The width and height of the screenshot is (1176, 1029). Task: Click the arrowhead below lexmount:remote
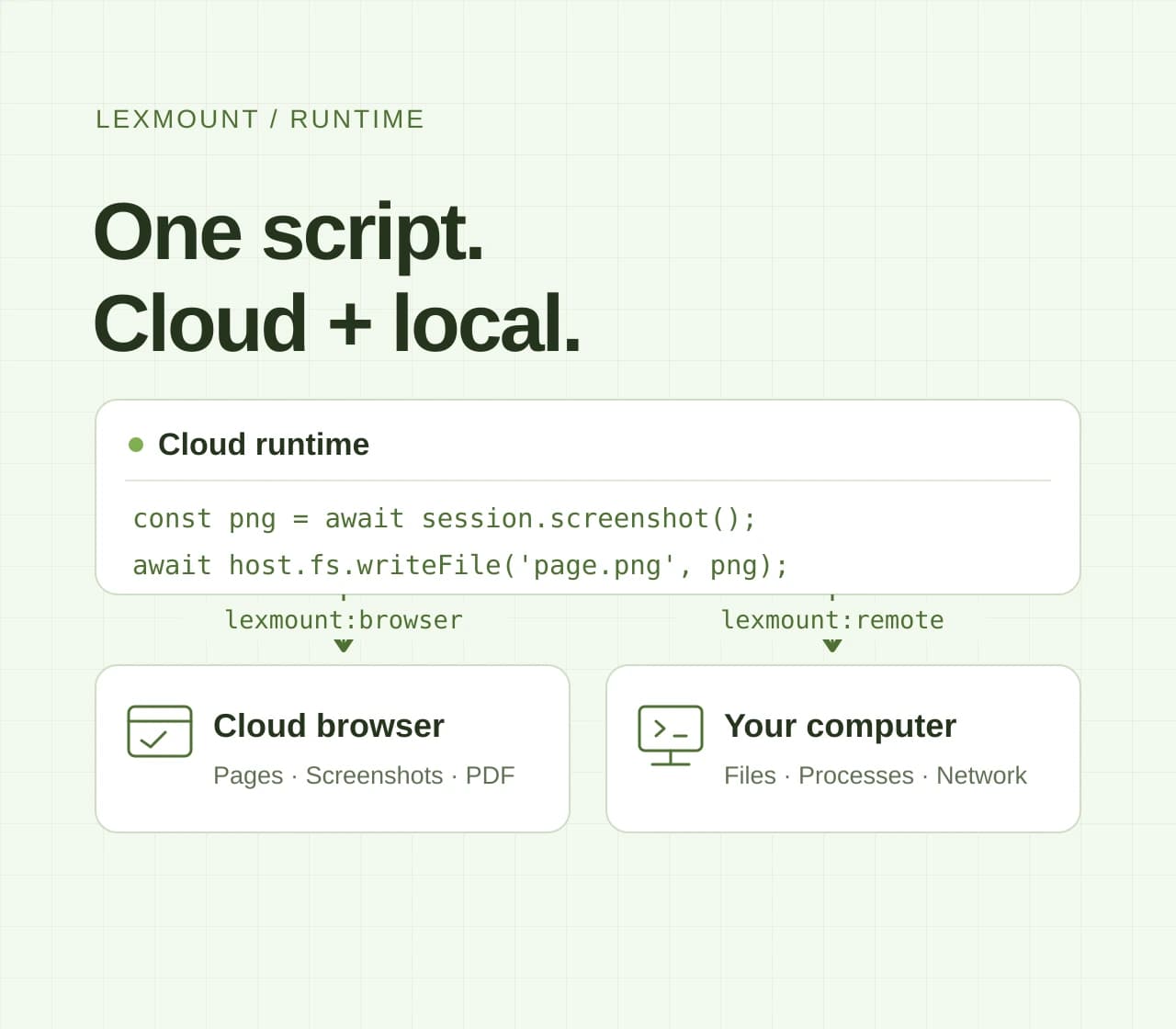coord(832,646)
